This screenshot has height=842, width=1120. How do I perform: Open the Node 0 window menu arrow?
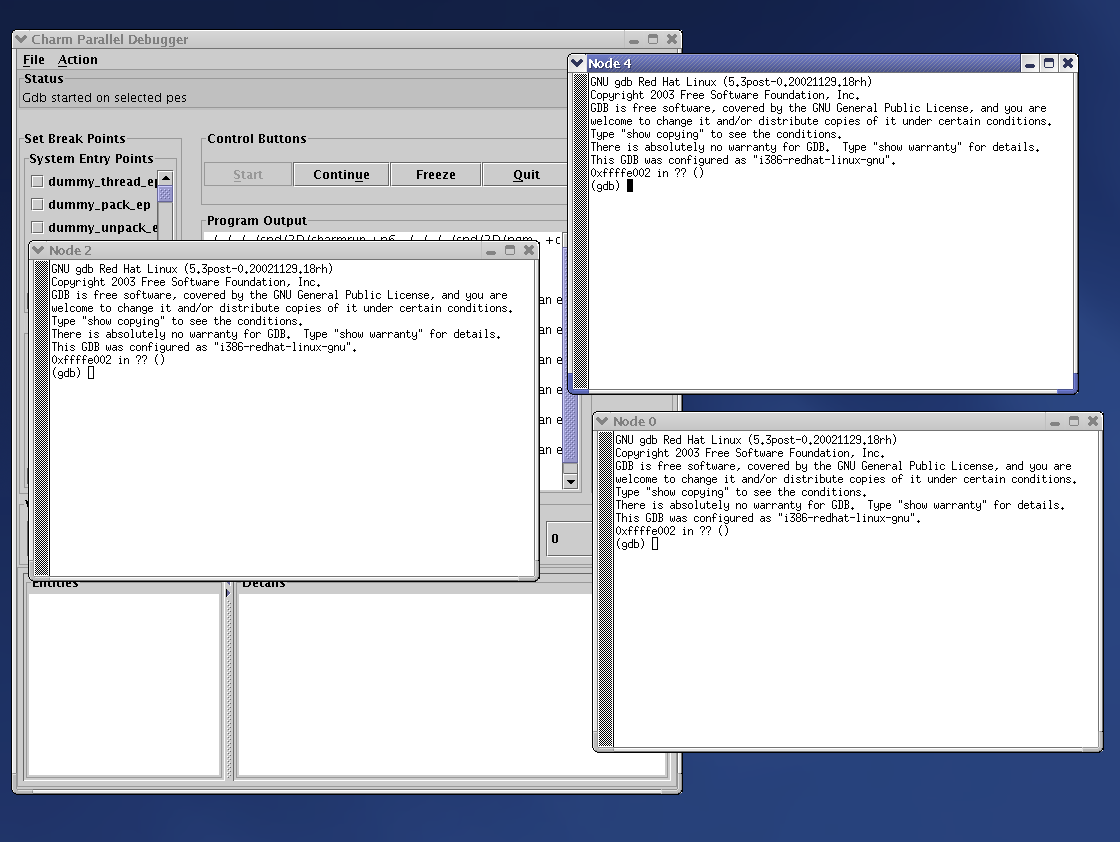click(x=602, y=421)
